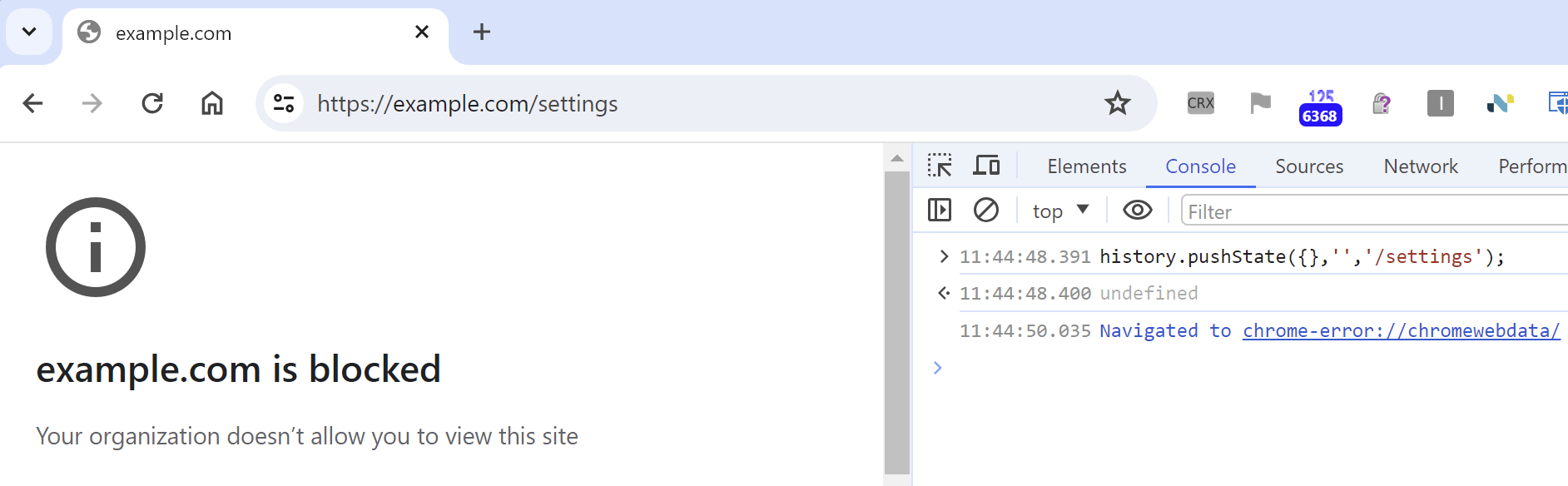Open the tab search dropdown chevron

(29, 32)
